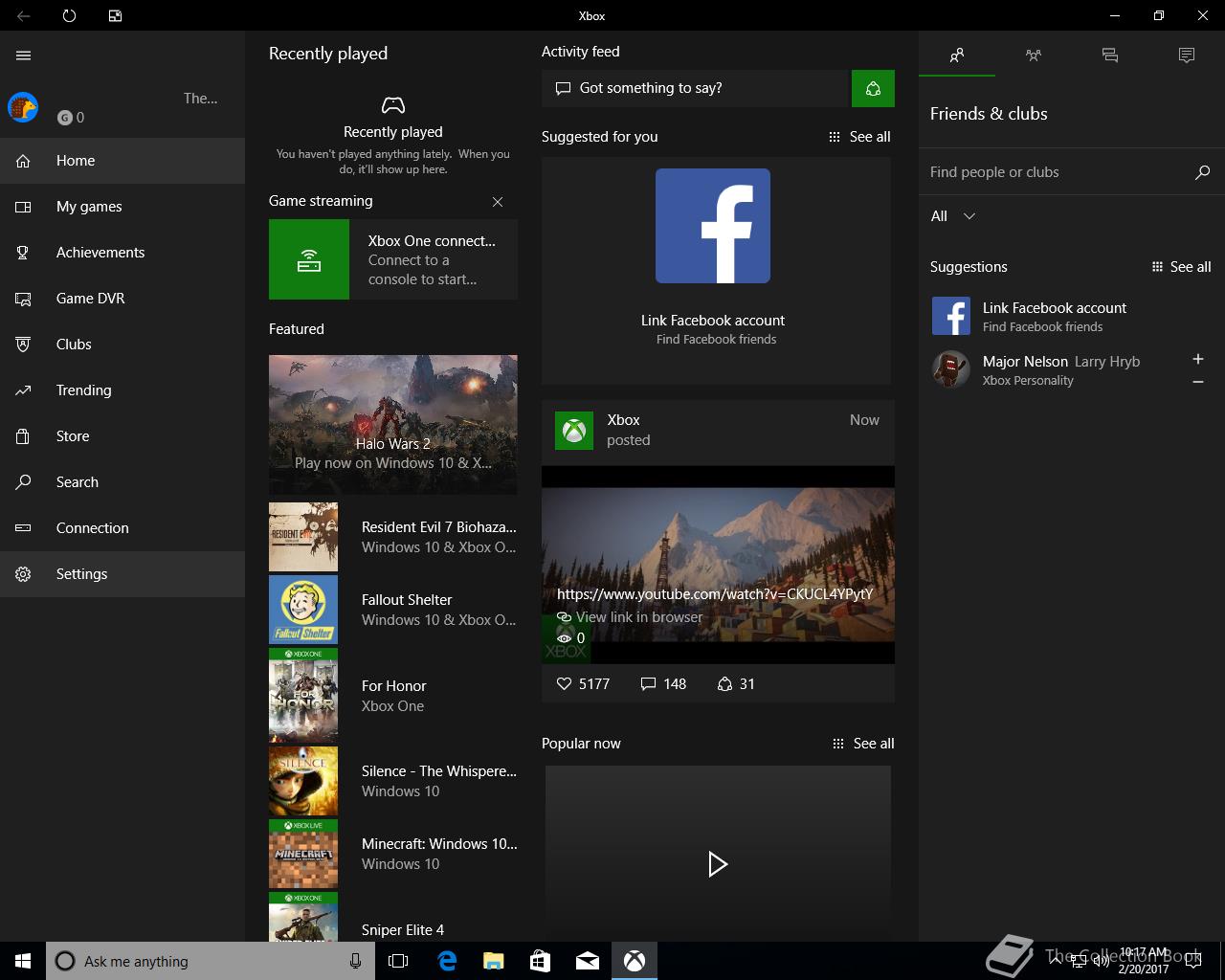Open the YouTube link in activity post

point(715,593)
